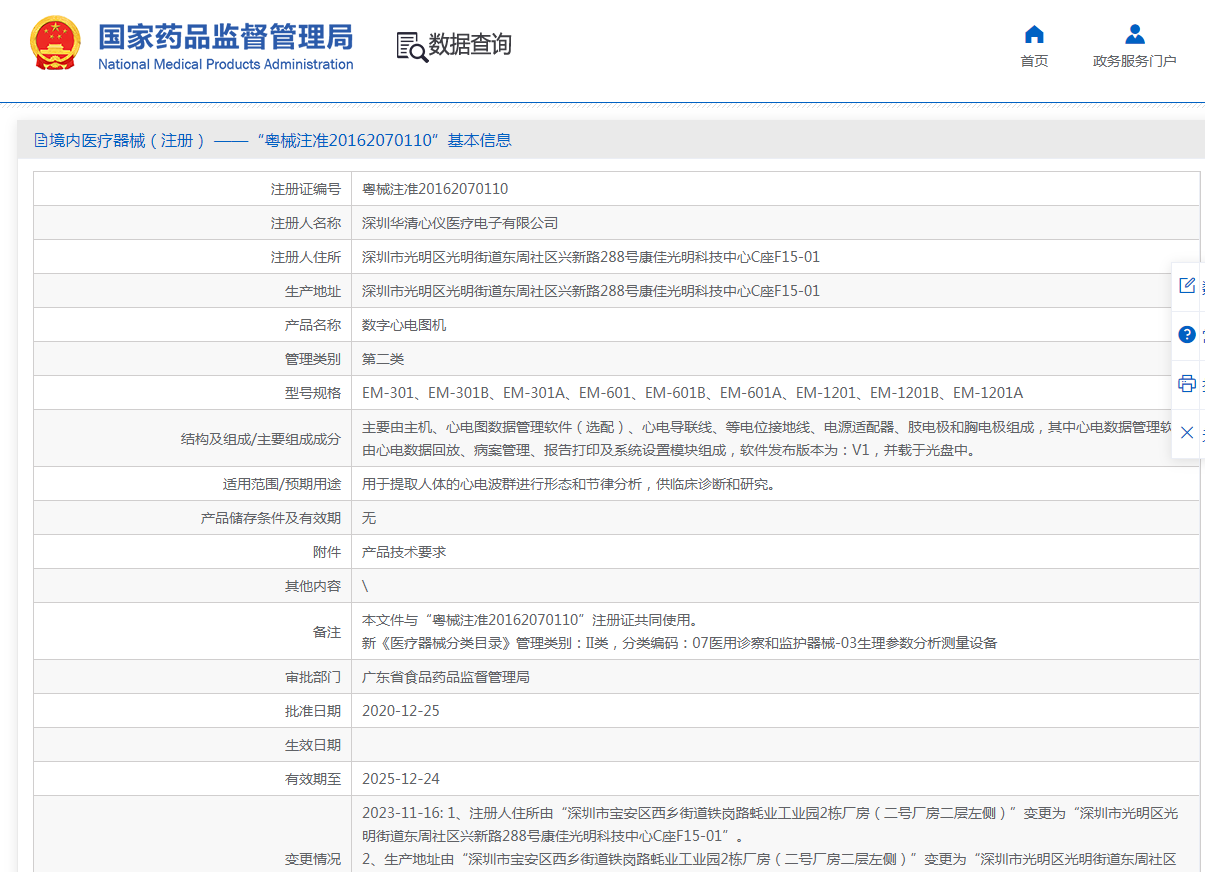Click the 附件 row label
This screenshot has width=1205, height=872.
pyautogui.click(x=327, y=552)
